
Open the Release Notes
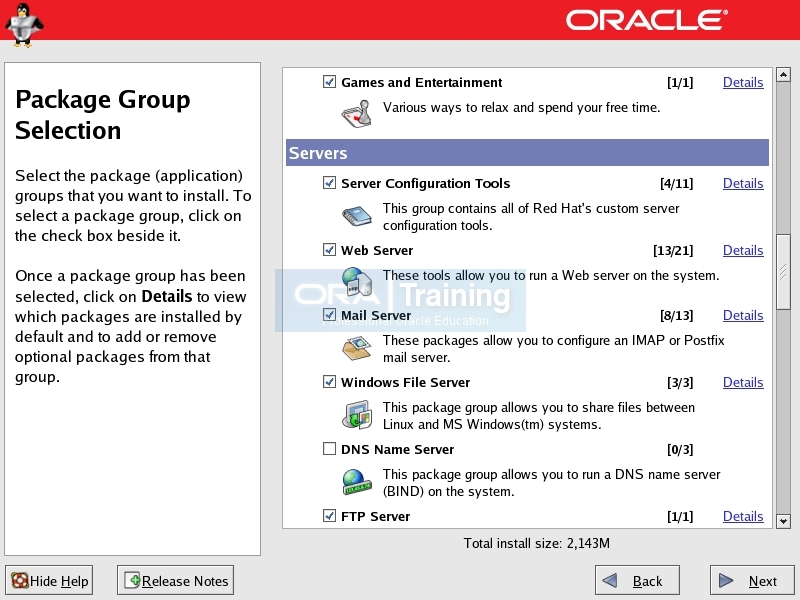click(176, 581)
